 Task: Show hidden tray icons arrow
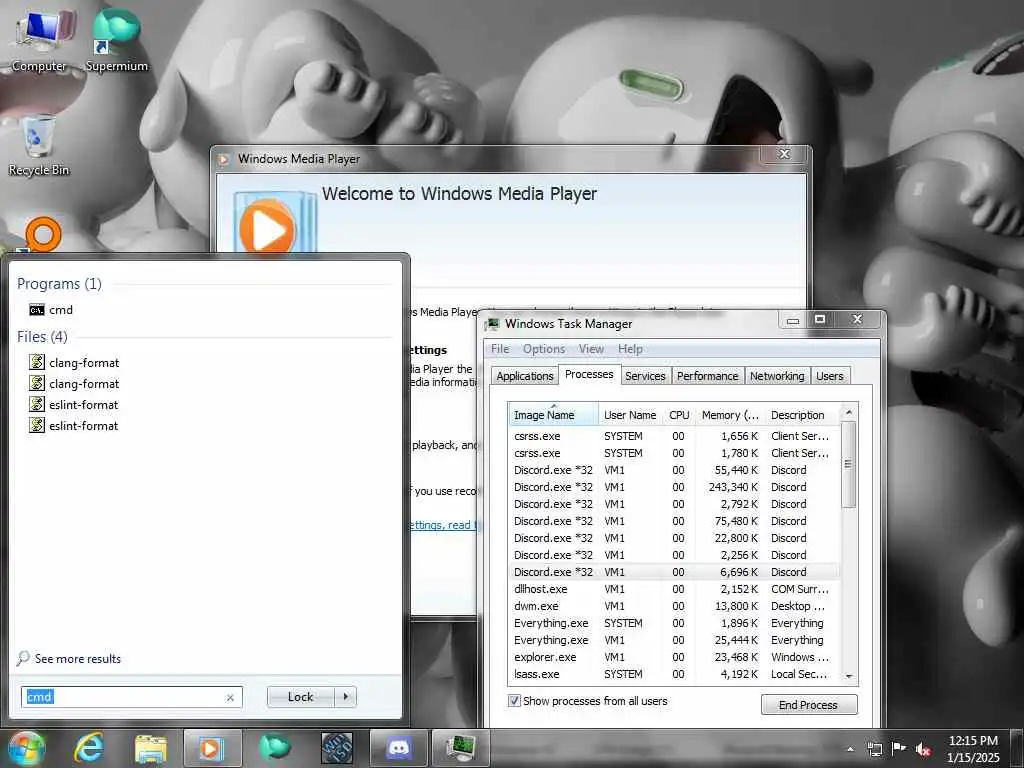tap(850, 749)
